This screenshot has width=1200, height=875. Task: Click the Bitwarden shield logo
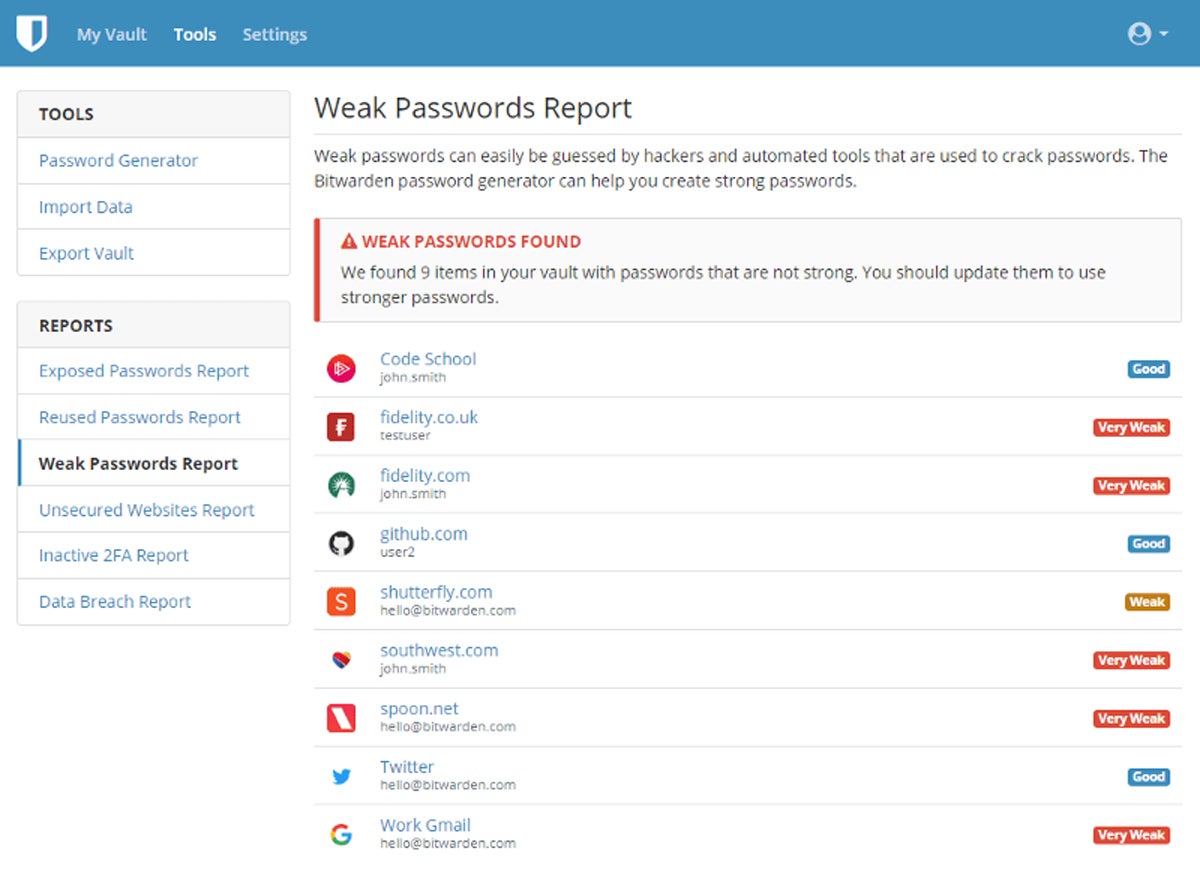click(x=32, y=34)
